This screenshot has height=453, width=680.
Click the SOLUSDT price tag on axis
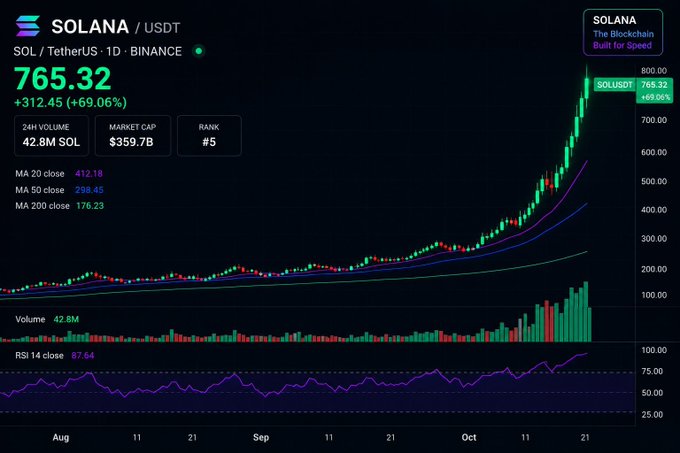615,85
